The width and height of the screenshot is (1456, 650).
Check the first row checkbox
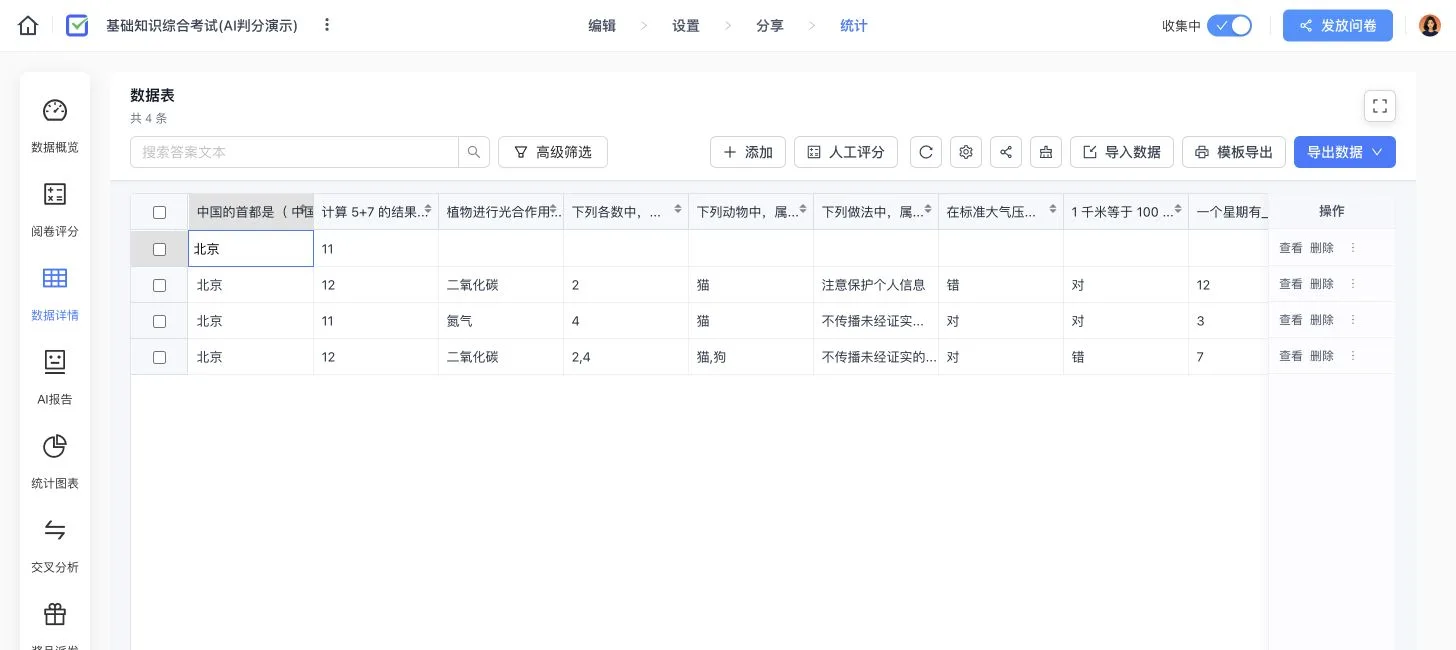tap(159, 249)
